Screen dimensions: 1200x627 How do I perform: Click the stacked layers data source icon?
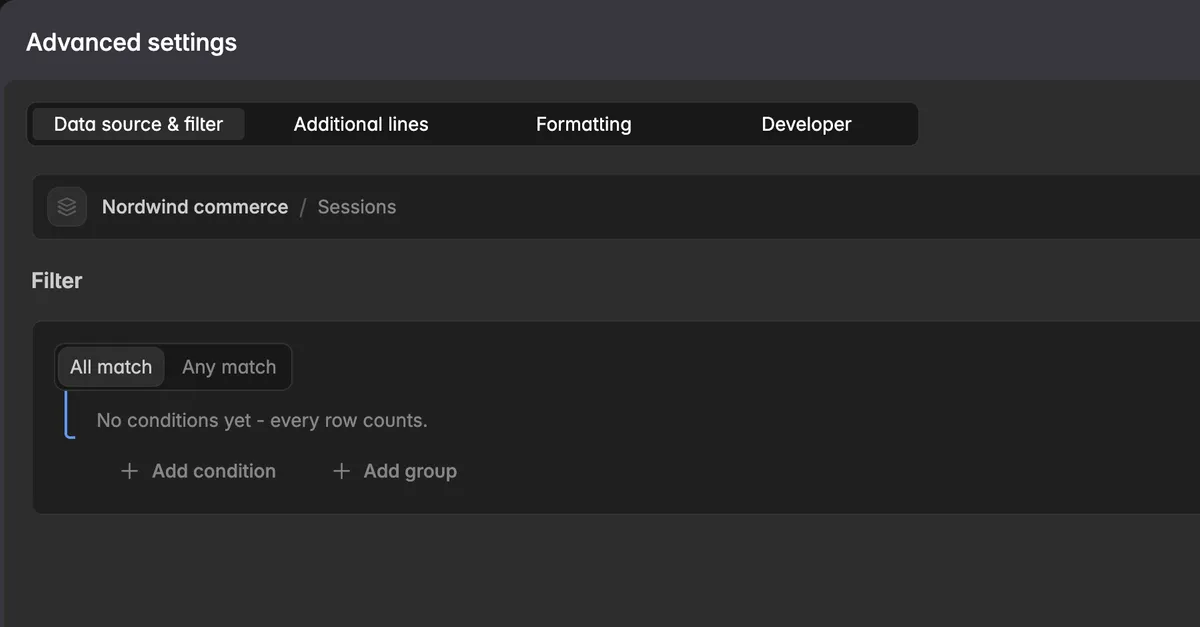67,207
